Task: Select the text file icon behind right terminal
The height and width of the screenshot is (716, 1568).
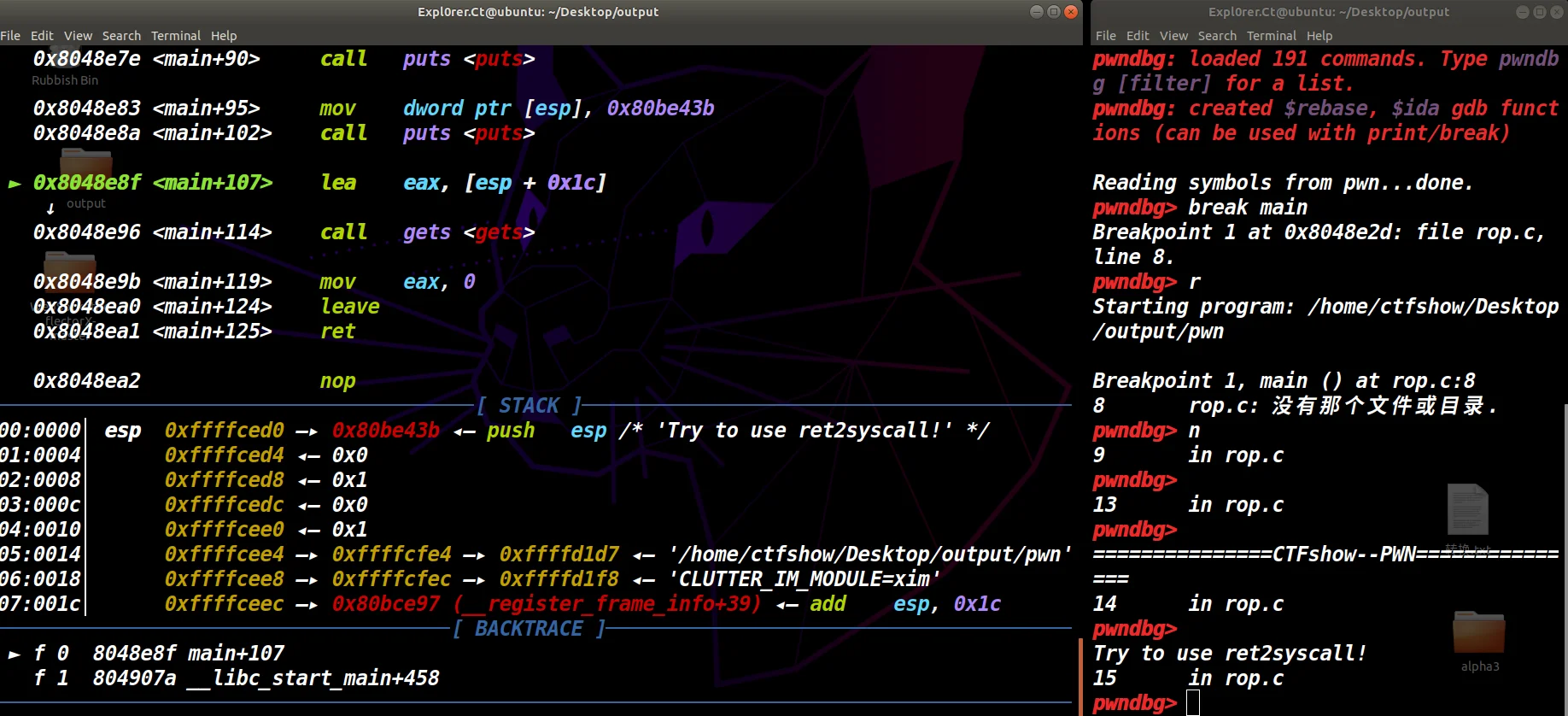Action: (x=1468, y=511)
